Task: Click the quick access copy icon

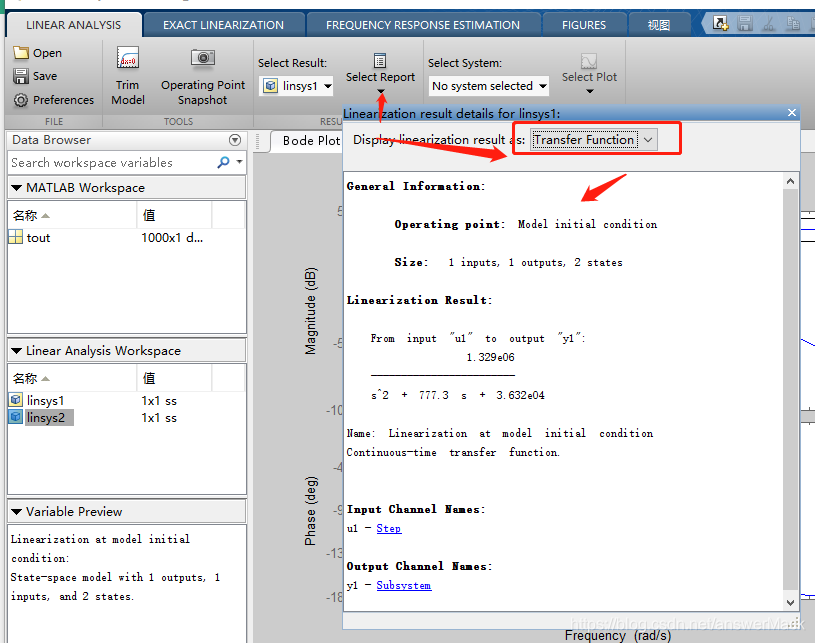Action: (793, 23)
